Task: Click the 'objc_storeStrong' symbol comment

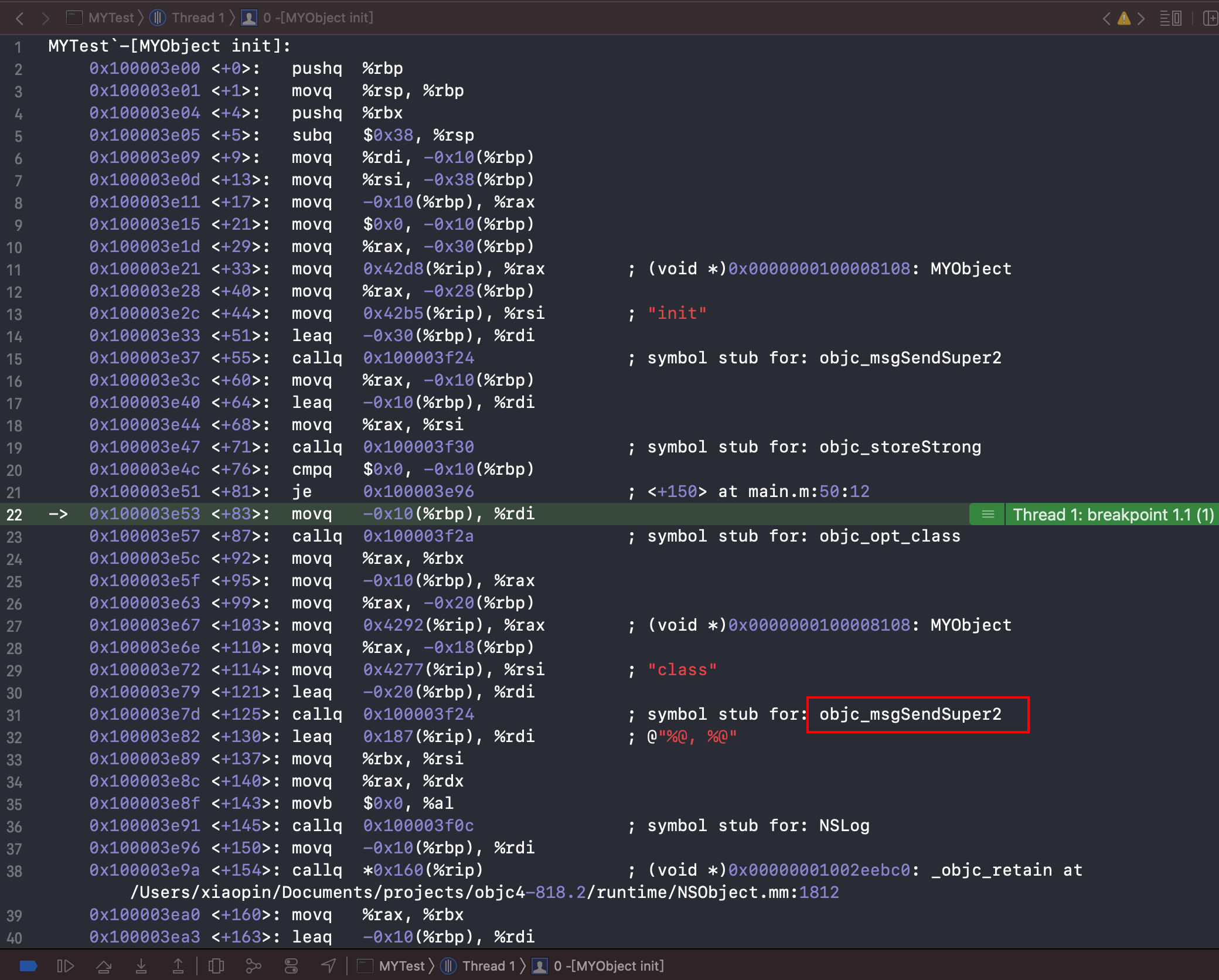Action: point(900,447)
